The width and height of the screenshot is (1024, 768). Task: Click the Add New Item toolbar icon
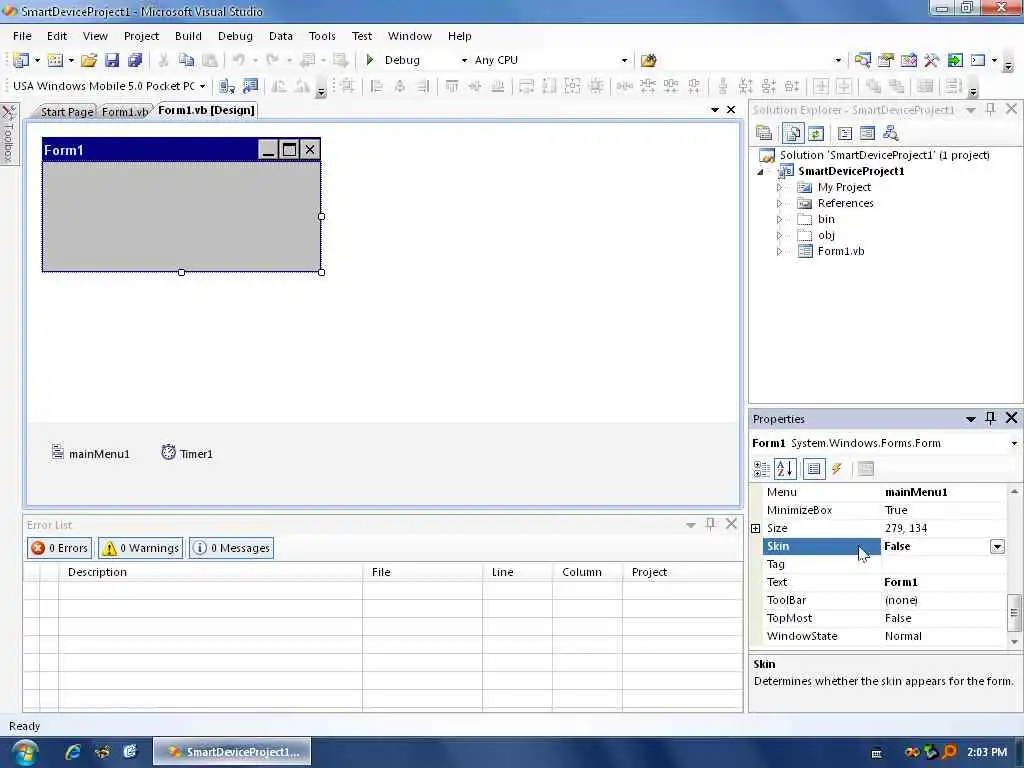56,60
